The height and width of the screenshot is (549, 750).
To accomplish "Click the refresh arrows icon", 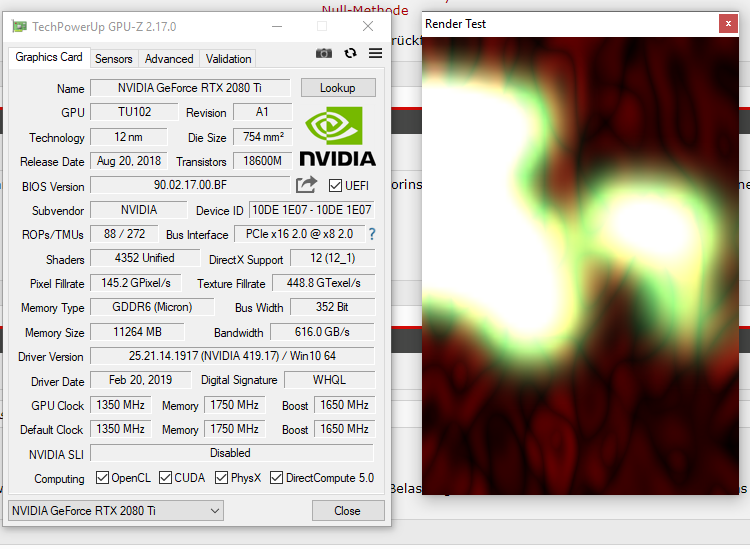I will (350, 53).
